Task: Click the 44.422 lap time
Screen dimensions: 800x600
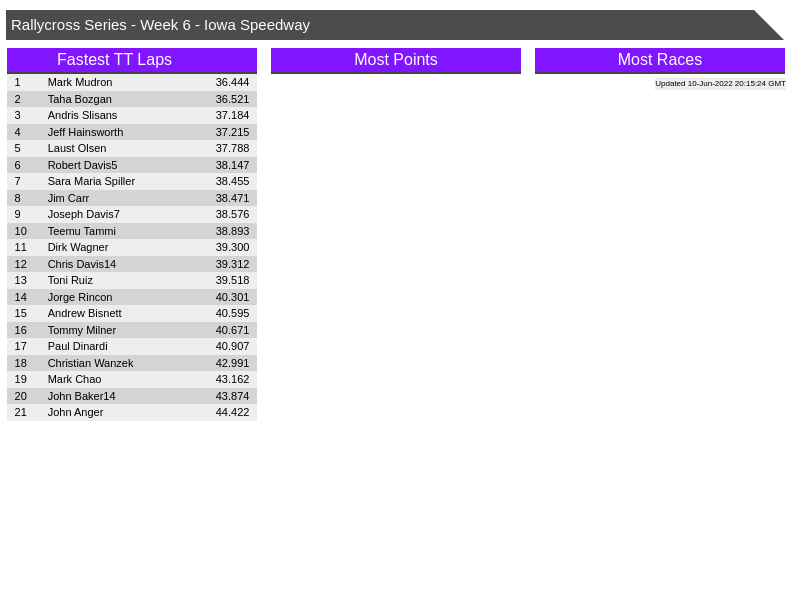Action: click(232, 412)
